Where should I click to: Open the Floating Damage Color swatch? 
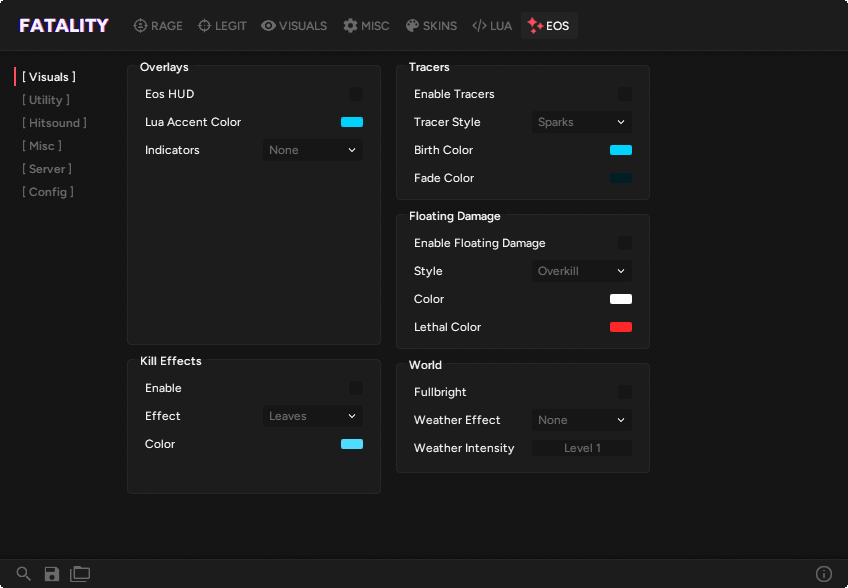click(621, 299)
